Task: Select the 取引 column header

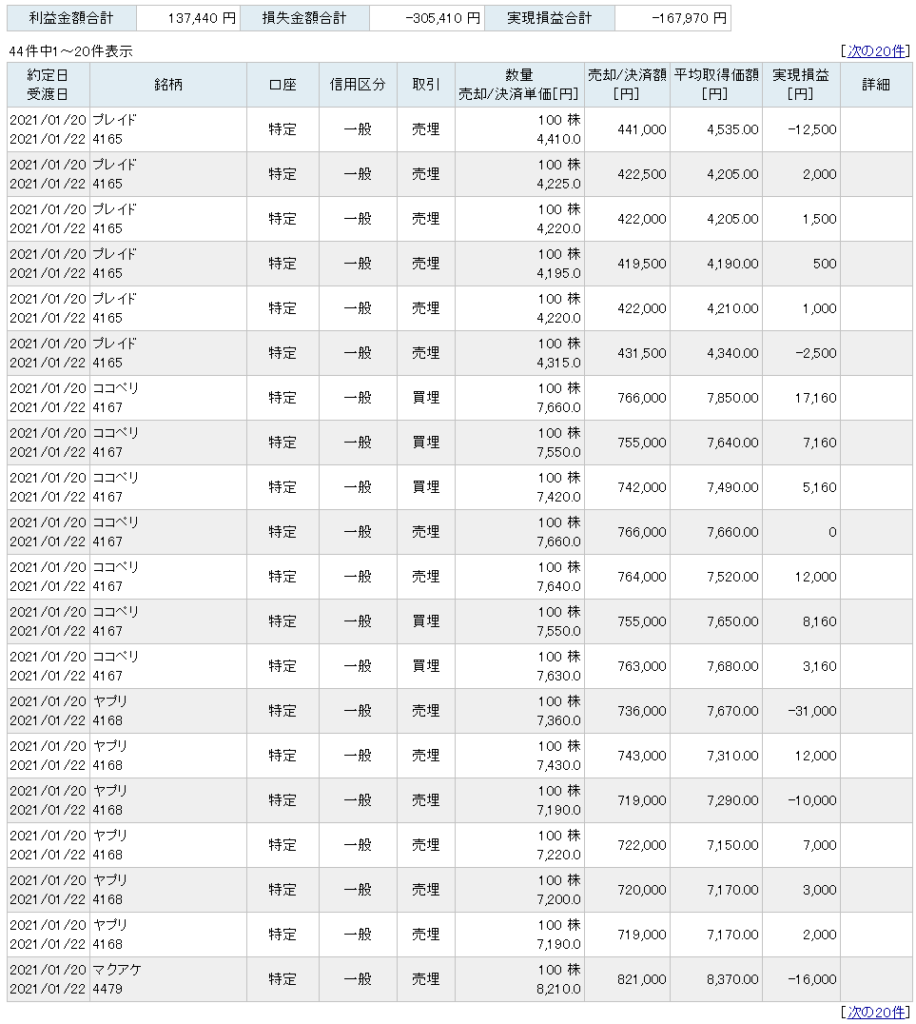Action: pos(426,85)
